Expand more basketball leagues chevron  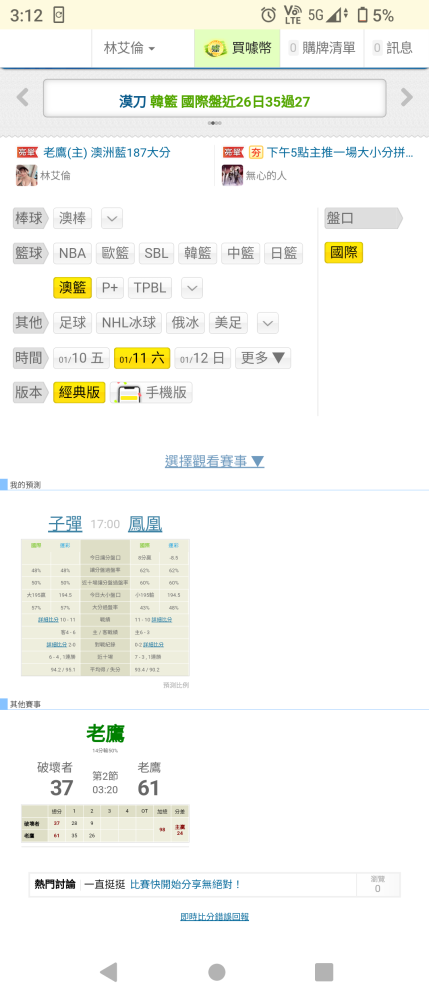(192, 288)
